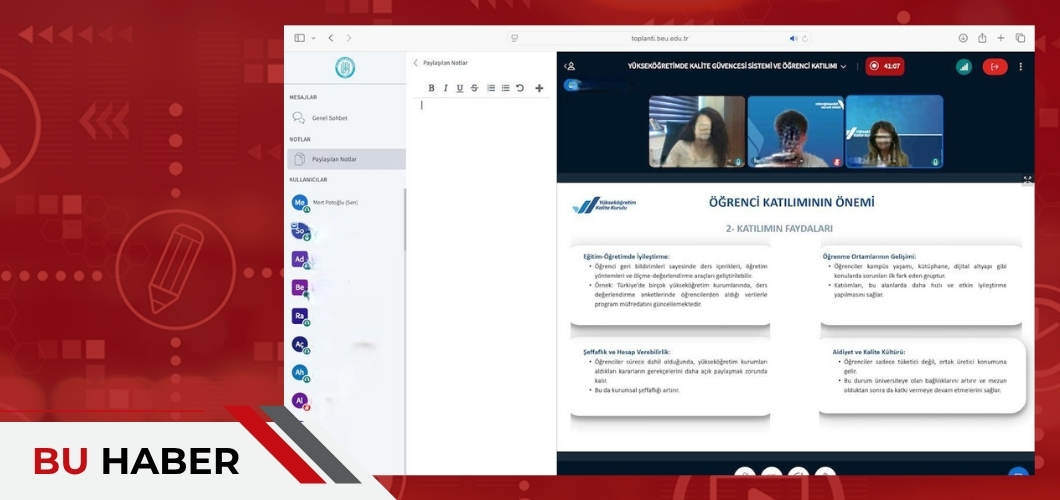Make the presentation fullscreen
This screenshot has height=500, width=1060.
pyautogui.click(x=1027, y=180)
